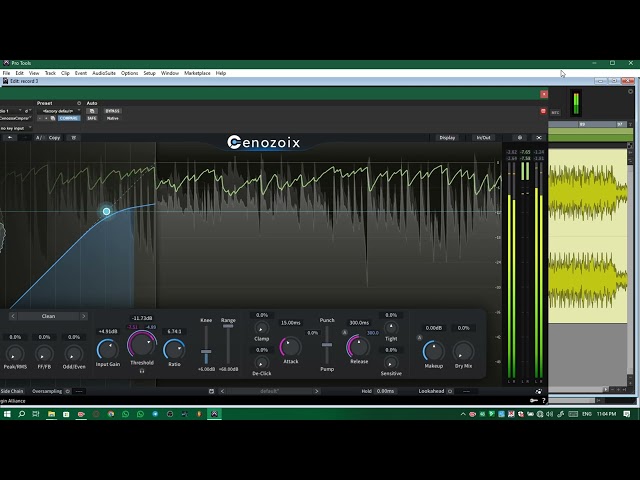Viewport: 640px width, 480px height.
Task: Toggle Lookahead power switch
Action: click(x=450, y=391)
